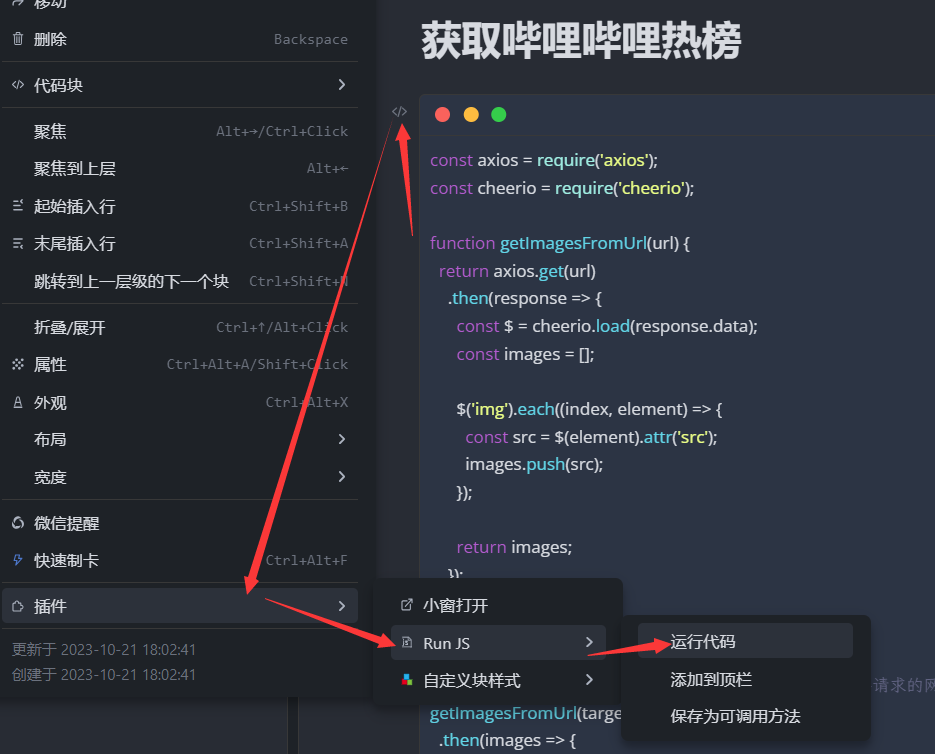Screen dimensions: 935x754
Task: Open the 外观 menu entry
Action: [x=180, y=403]
